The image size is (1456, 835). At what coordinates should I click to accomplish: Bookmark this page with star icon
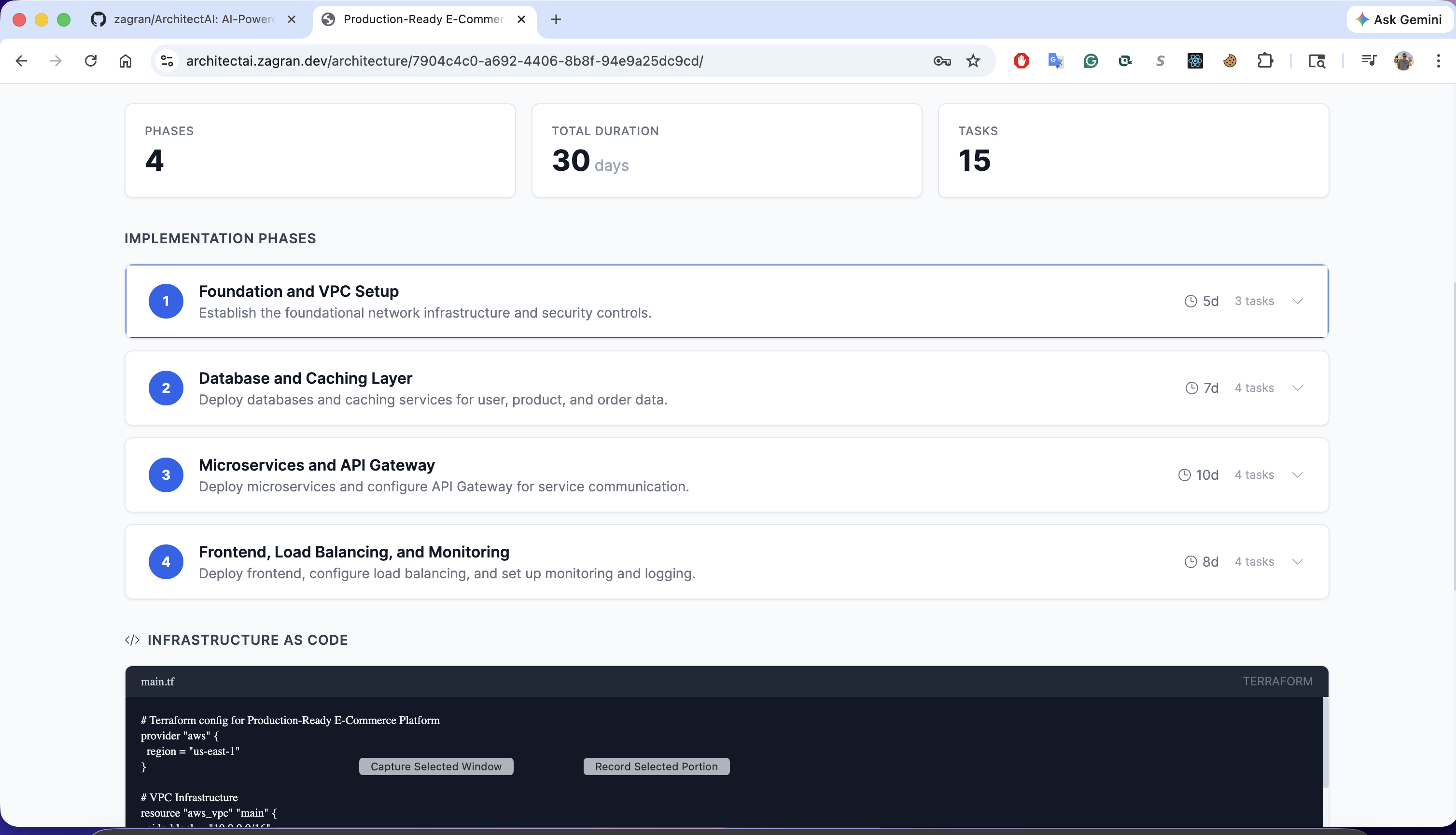(x=973, y=61)
